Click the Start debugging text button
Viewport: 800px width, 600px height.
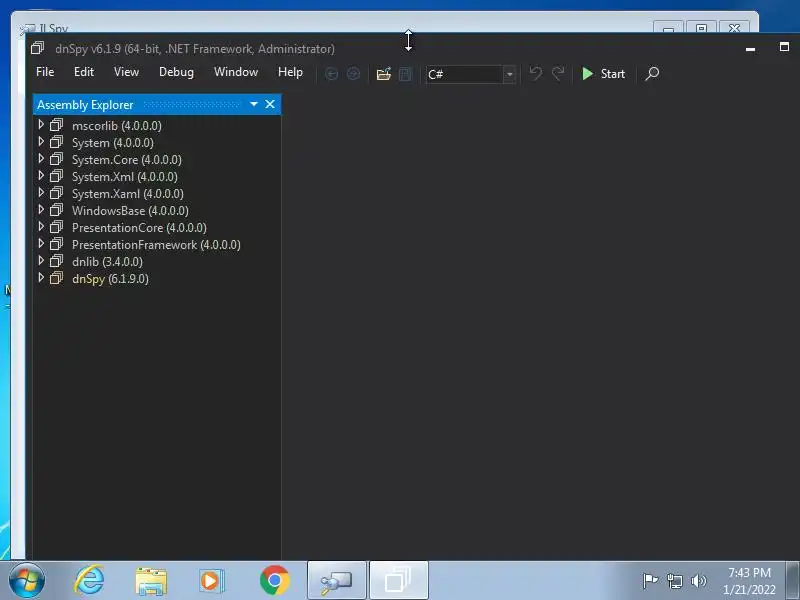point(612,74)
